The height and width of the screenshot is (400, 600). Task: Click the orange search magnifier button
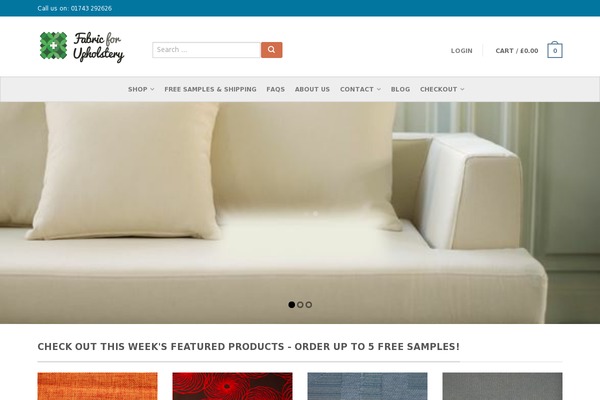point(272,50)
